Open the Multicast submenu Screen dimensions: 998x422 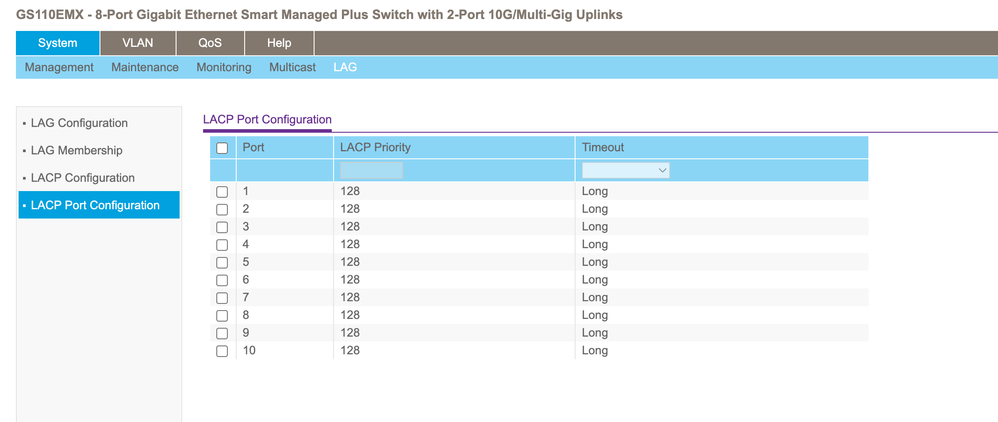pos(292,67)
